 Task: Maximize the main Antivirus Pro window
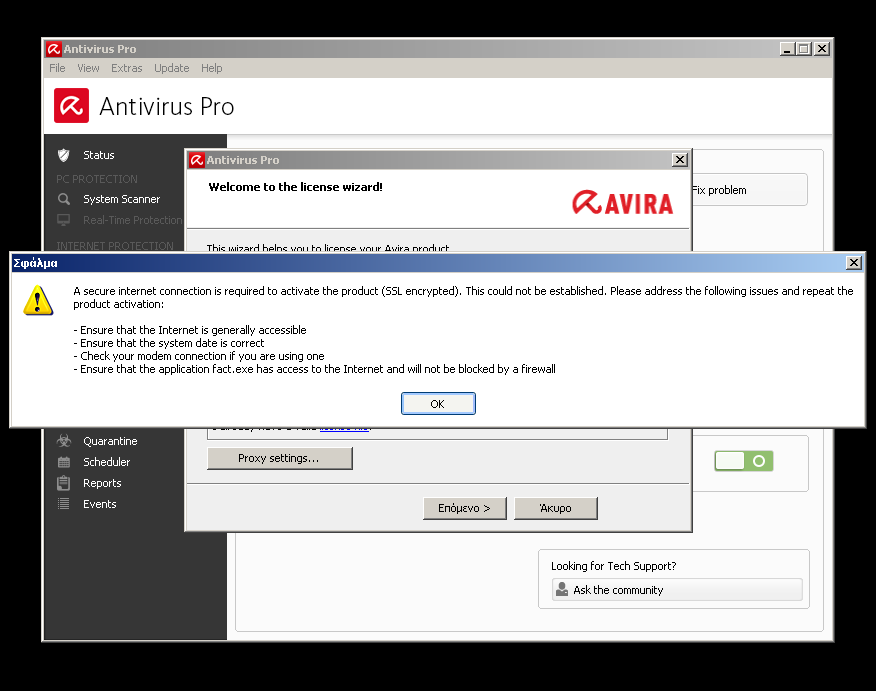click(x=804, y=49)
